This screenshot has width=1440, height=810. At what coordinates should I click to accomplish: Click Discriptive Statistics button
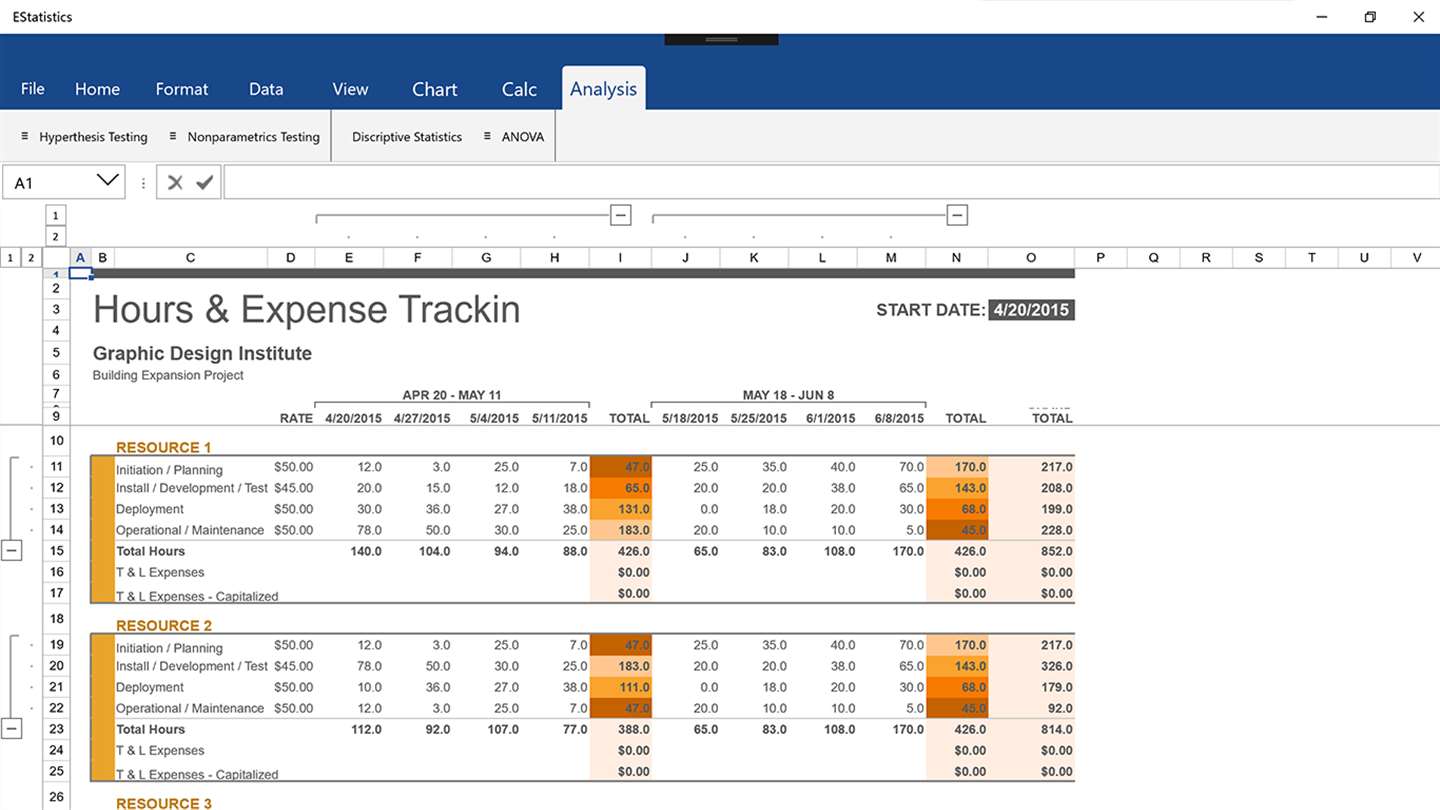tap(407, 137)
